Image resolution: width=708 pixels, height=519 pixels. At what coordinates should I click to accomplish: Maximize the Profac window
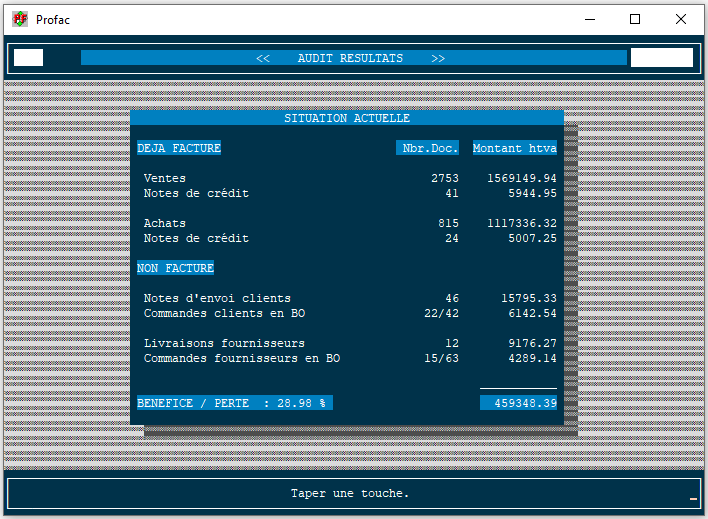coord(635,19)
